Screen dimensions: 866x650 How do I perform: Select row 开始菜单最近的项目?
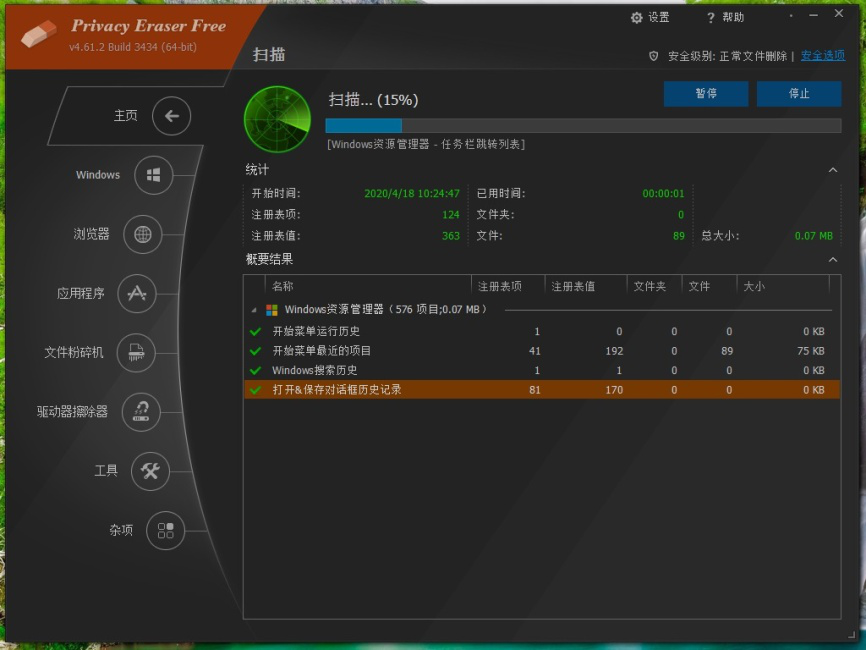point(542,351)
